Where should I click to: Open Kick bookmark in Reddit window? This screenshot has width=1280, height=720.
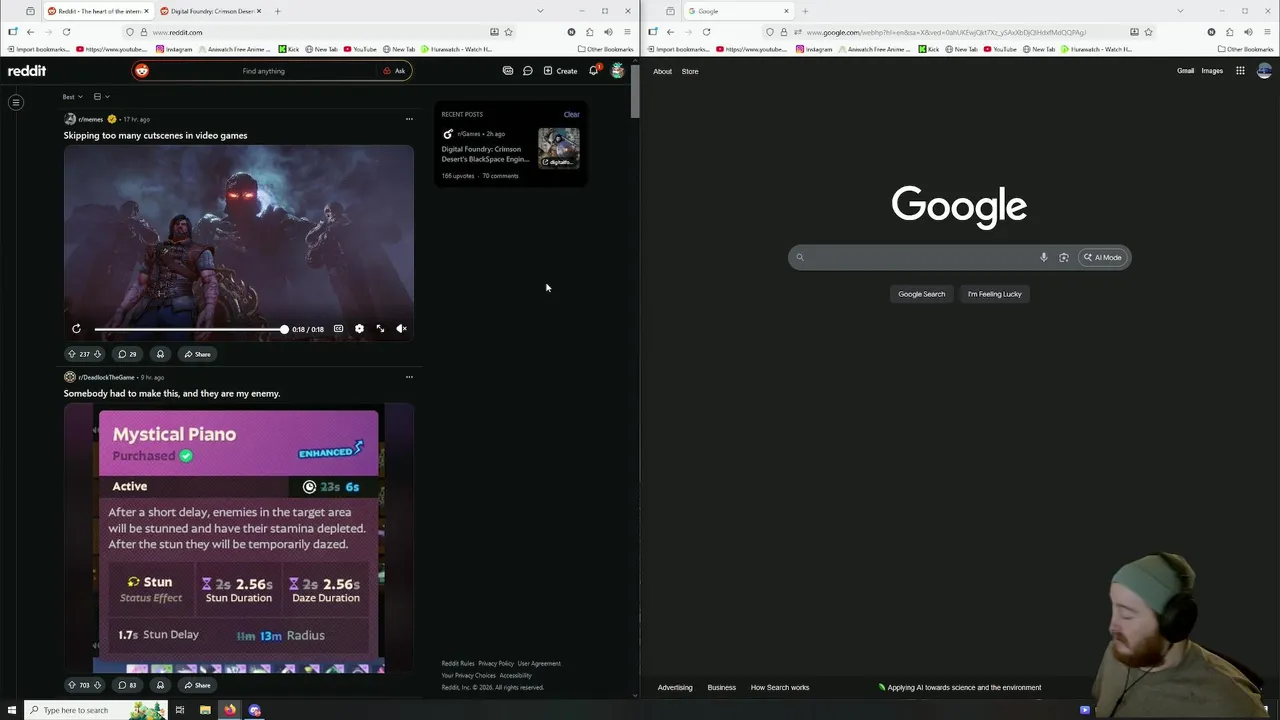[289, 49]
